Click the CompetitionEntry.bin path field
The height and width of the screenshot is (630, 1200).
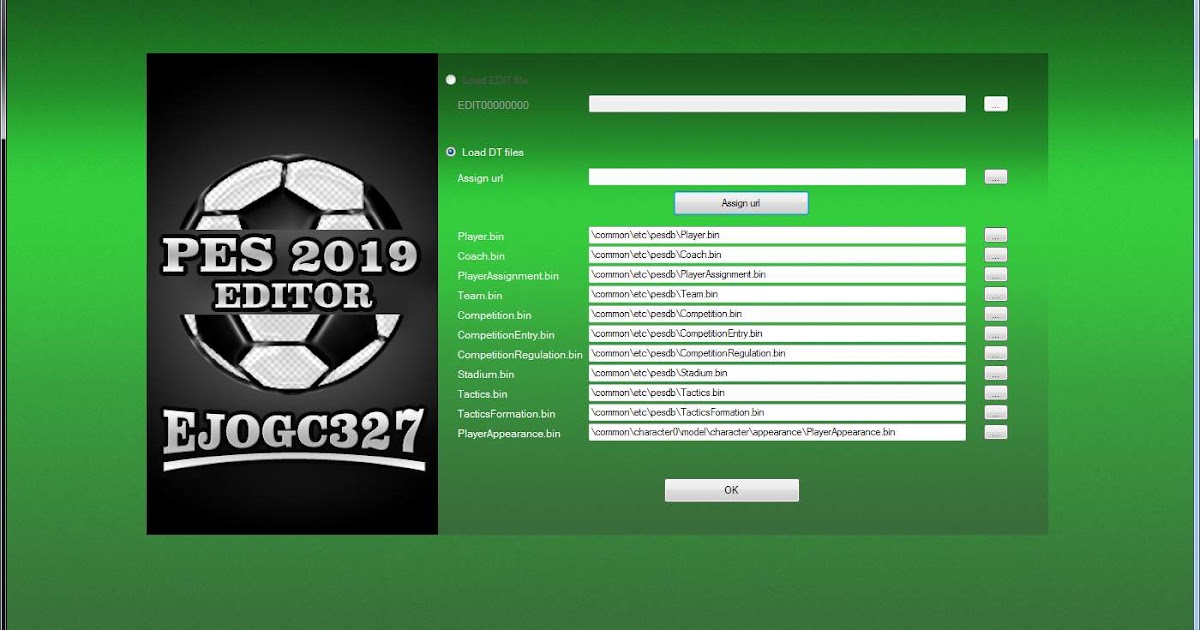(x=777, y=334)
